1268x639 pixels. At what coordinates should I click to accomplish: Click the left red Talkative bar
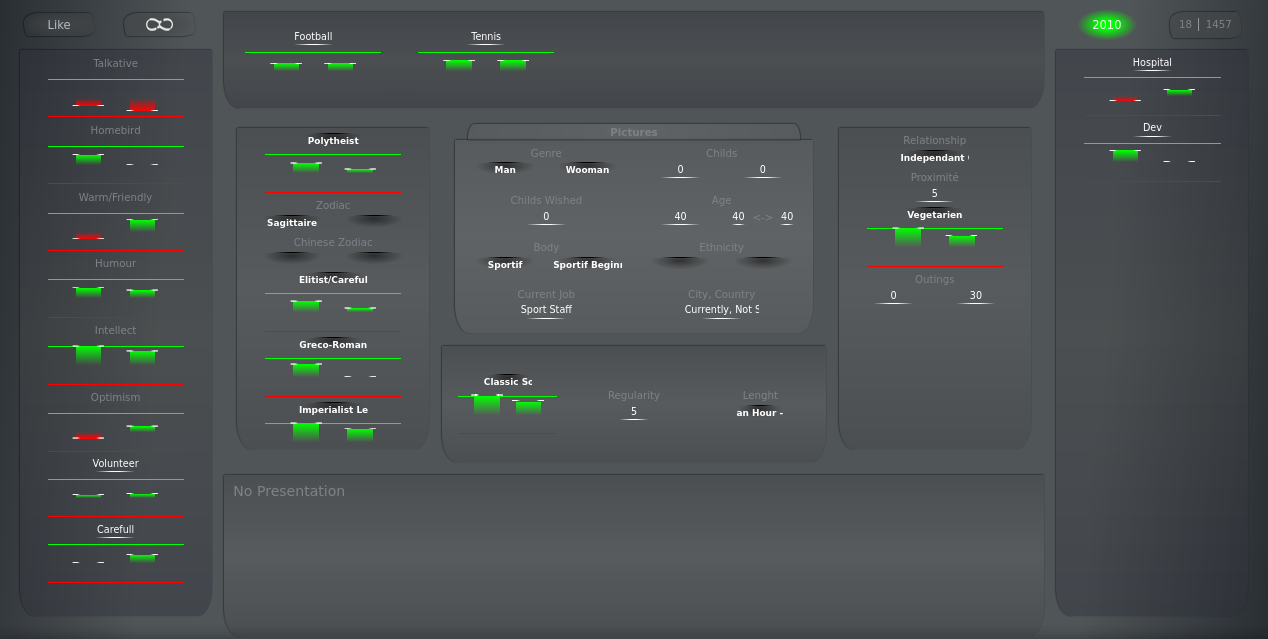click(x=88, y=104)
